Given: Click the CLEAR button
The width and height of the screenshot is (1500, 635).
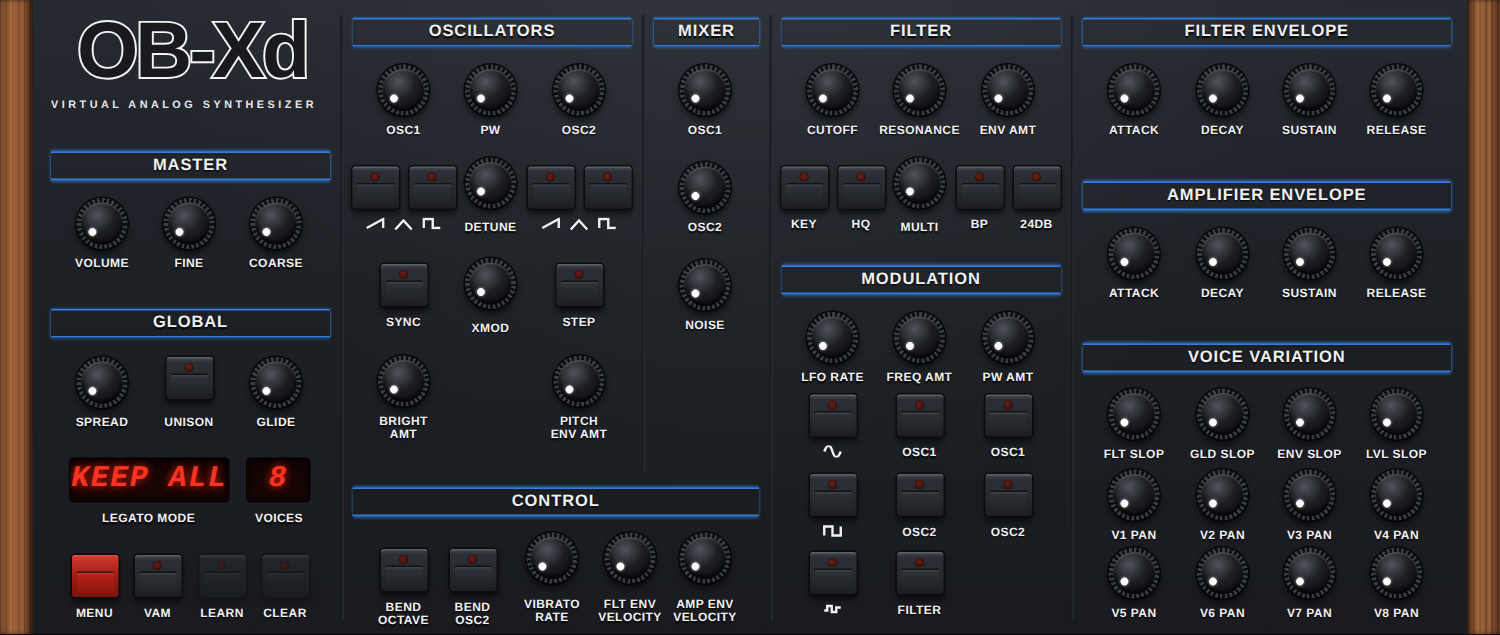Looking at the screenshot, I should point(285,576).
